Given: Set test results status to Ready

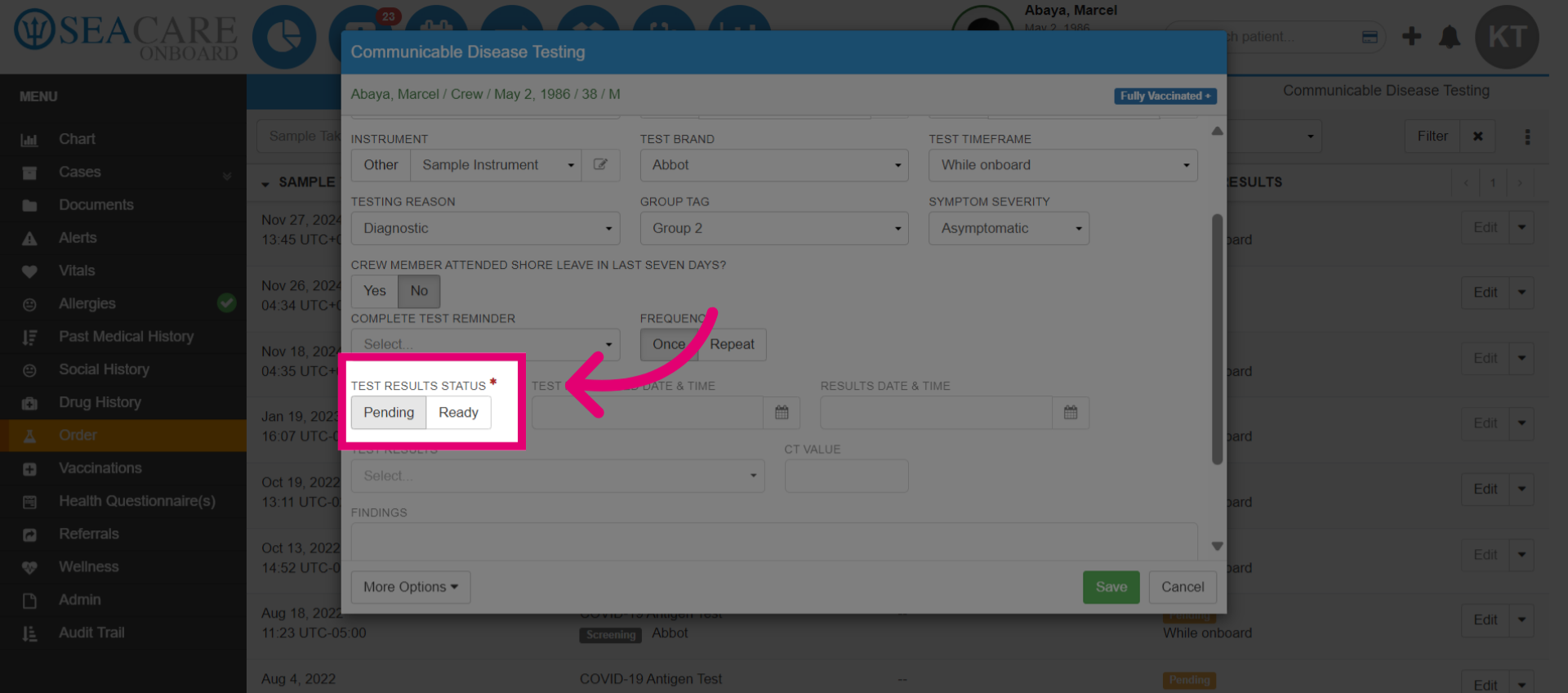Looking at the screenshot, I should [x=458, y=413].
